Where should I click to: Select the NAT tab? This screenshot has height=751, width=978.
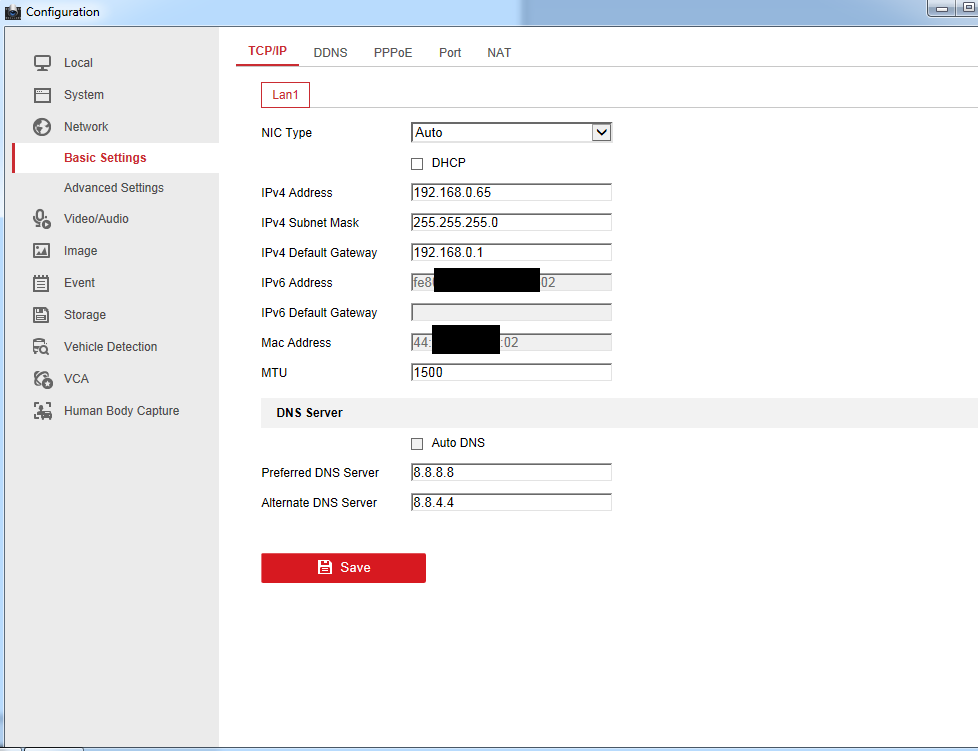(499, 52)
